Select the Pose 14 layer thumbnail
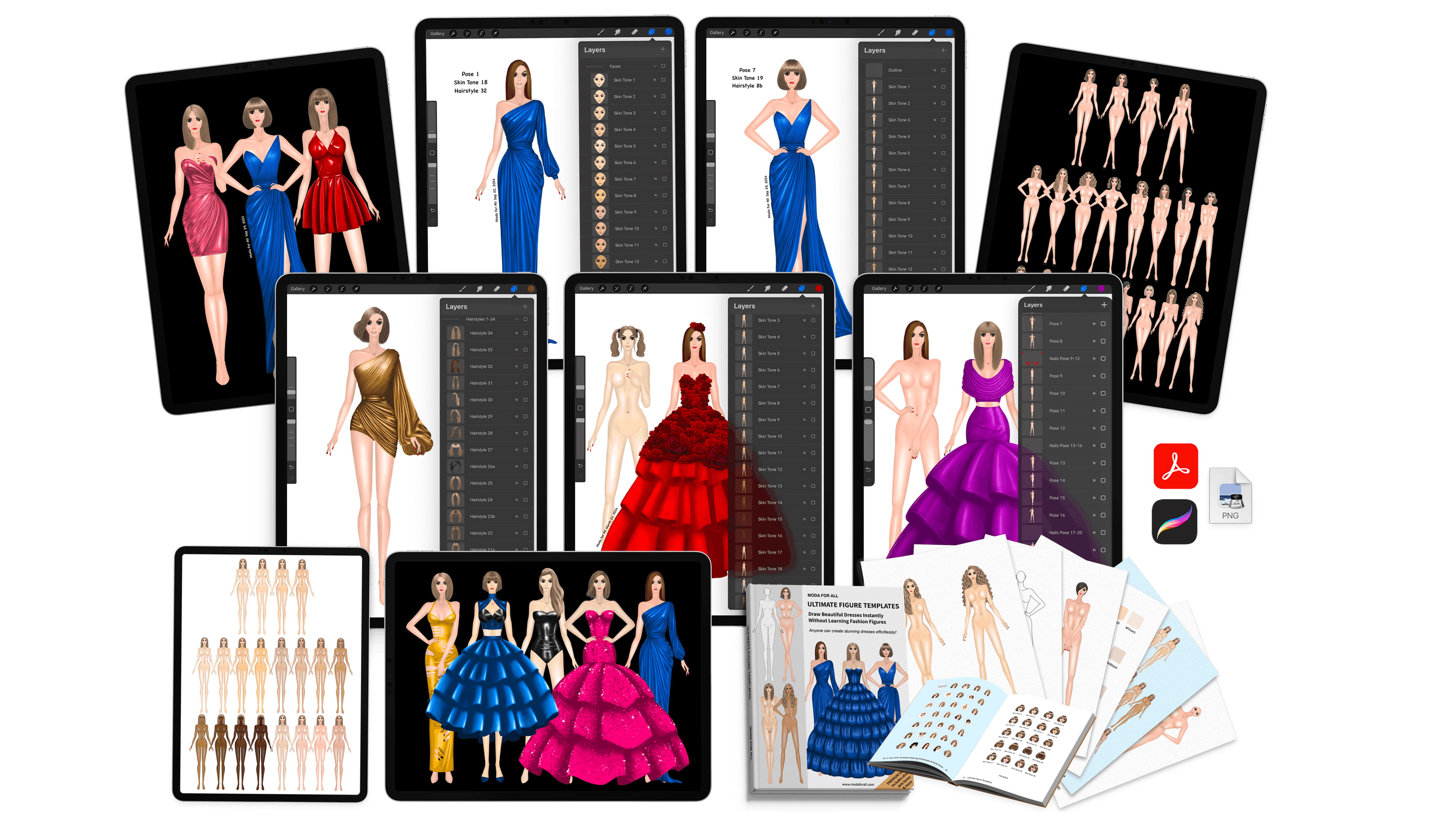Image resolution: width=1456 pixels, height=819 pixels. coord(1032,480)
